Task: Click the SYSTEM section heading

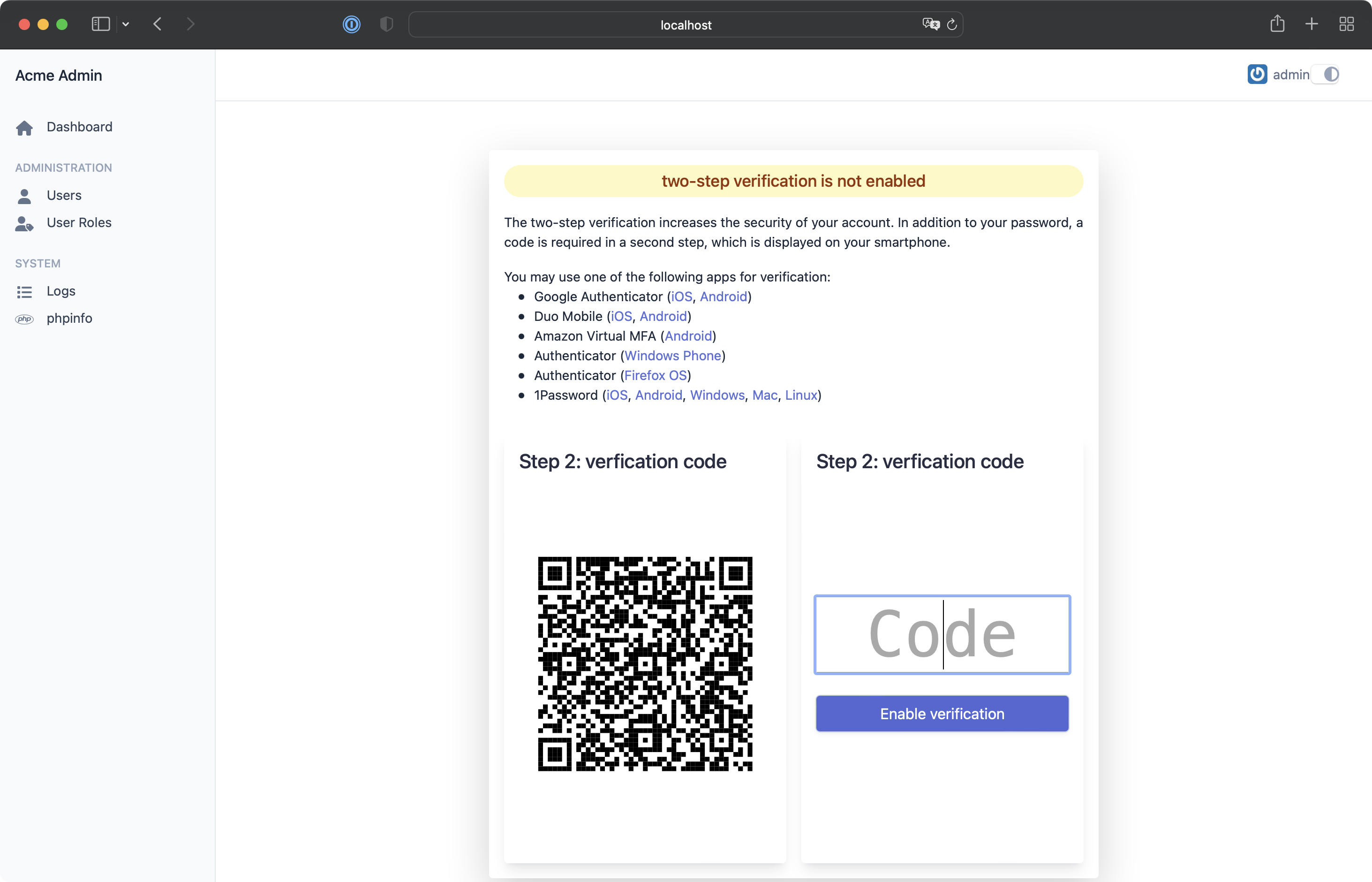Action: point(38,264)
